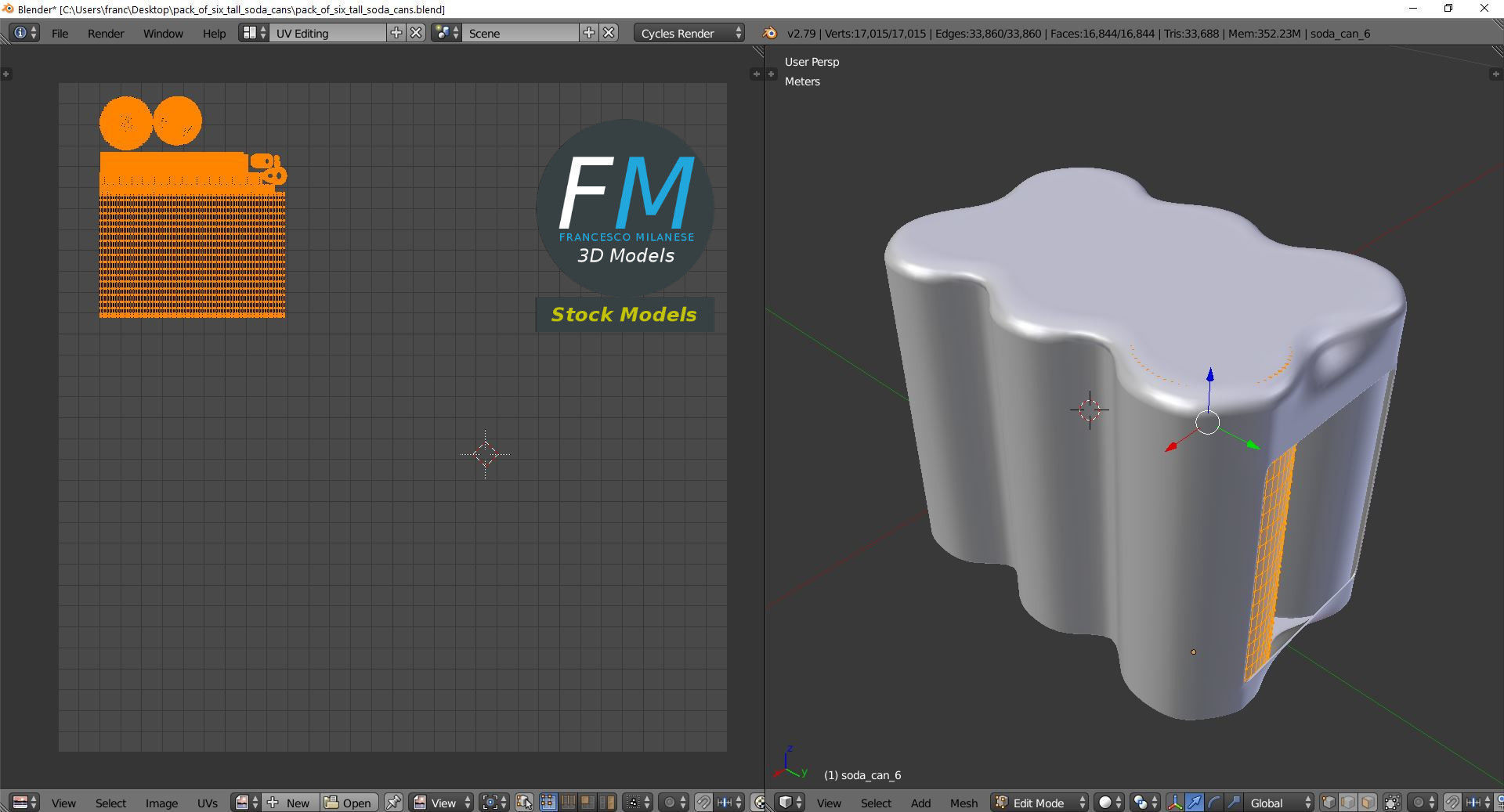
Task: Toggle the 3D manipulator widget
Action: 1175,803
